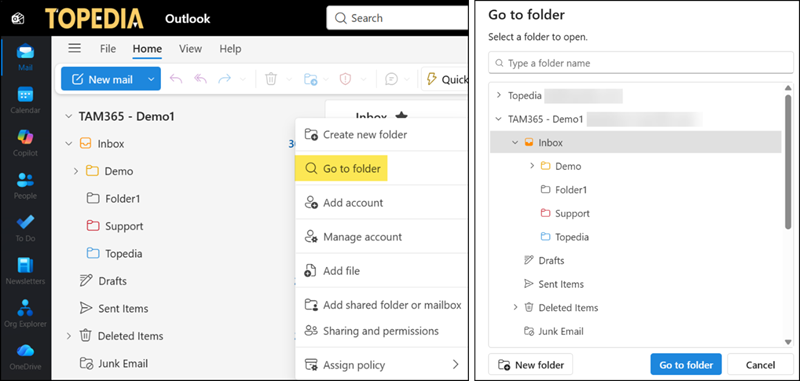Expand the Topedia account in dialog tree

498,95
